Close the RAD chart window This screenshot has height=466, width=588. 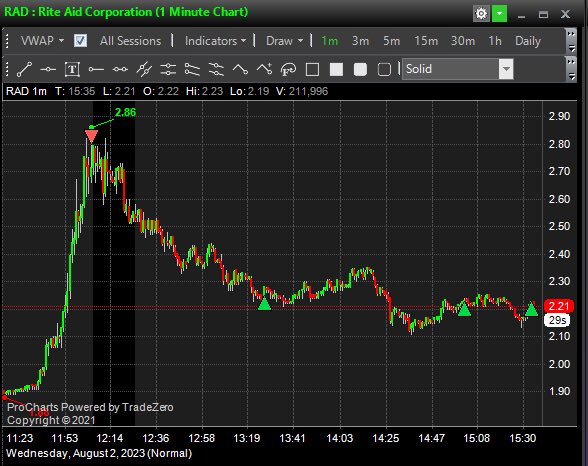566,15
